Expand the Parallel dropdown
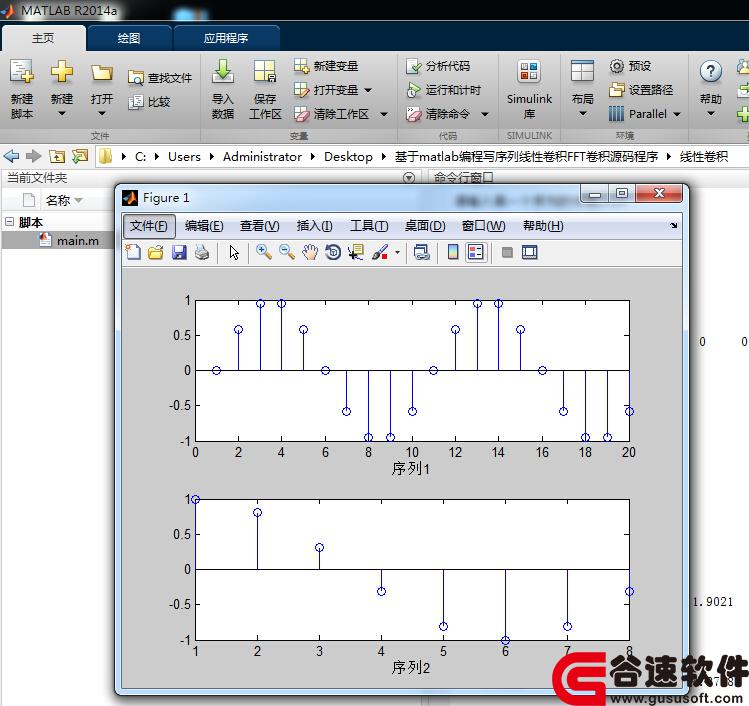This screenshot has width=749, height=706. (677, 114)
